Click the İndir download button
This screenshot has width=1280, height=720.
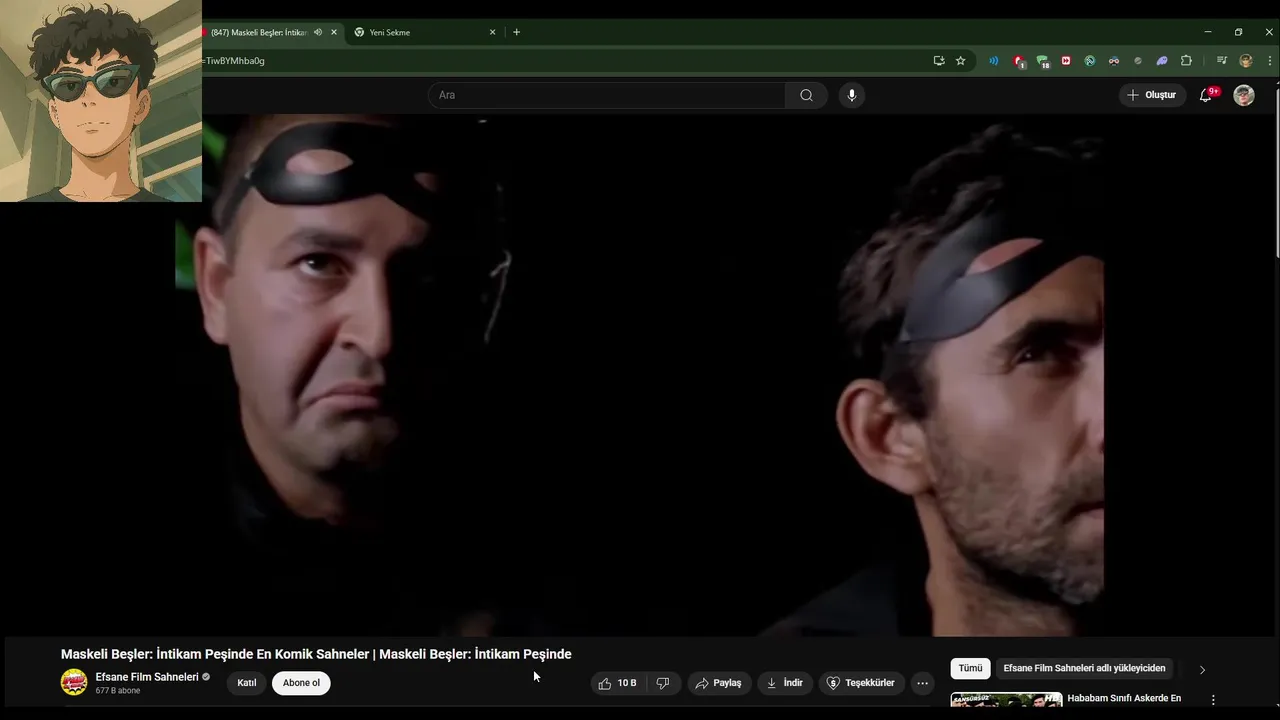(x=785, y=683)
